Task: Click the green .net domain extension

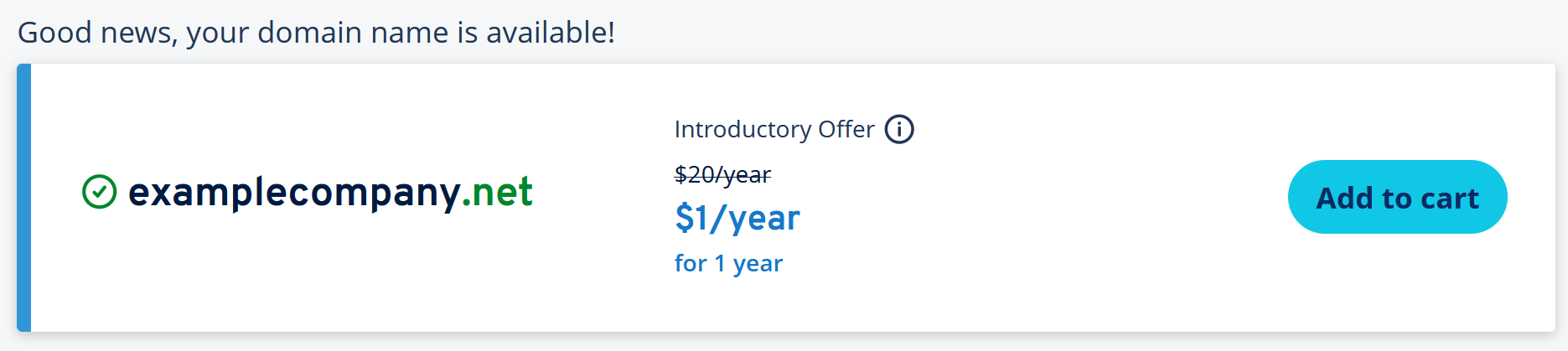Action: point(498,193)
